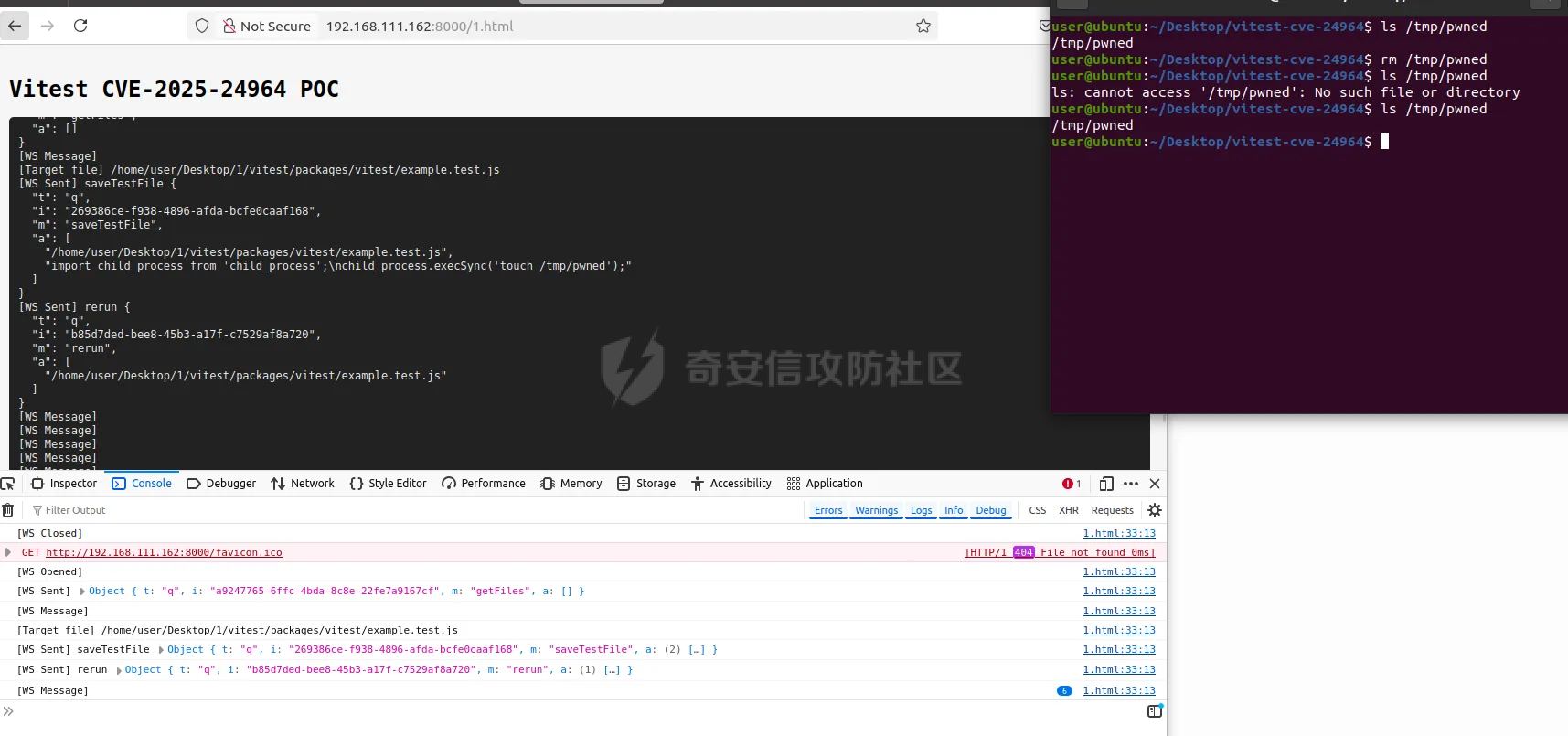1568x736 pixels.
Task: Click the repeat count badge 6
Action: (x=1064, y=690)
